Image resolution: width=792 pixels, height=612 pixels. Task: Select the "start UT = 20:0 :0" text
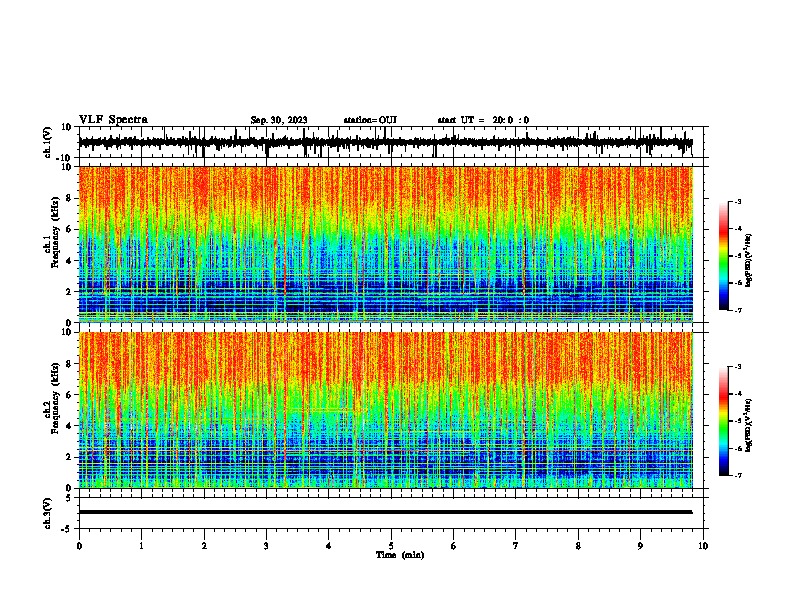483,120
